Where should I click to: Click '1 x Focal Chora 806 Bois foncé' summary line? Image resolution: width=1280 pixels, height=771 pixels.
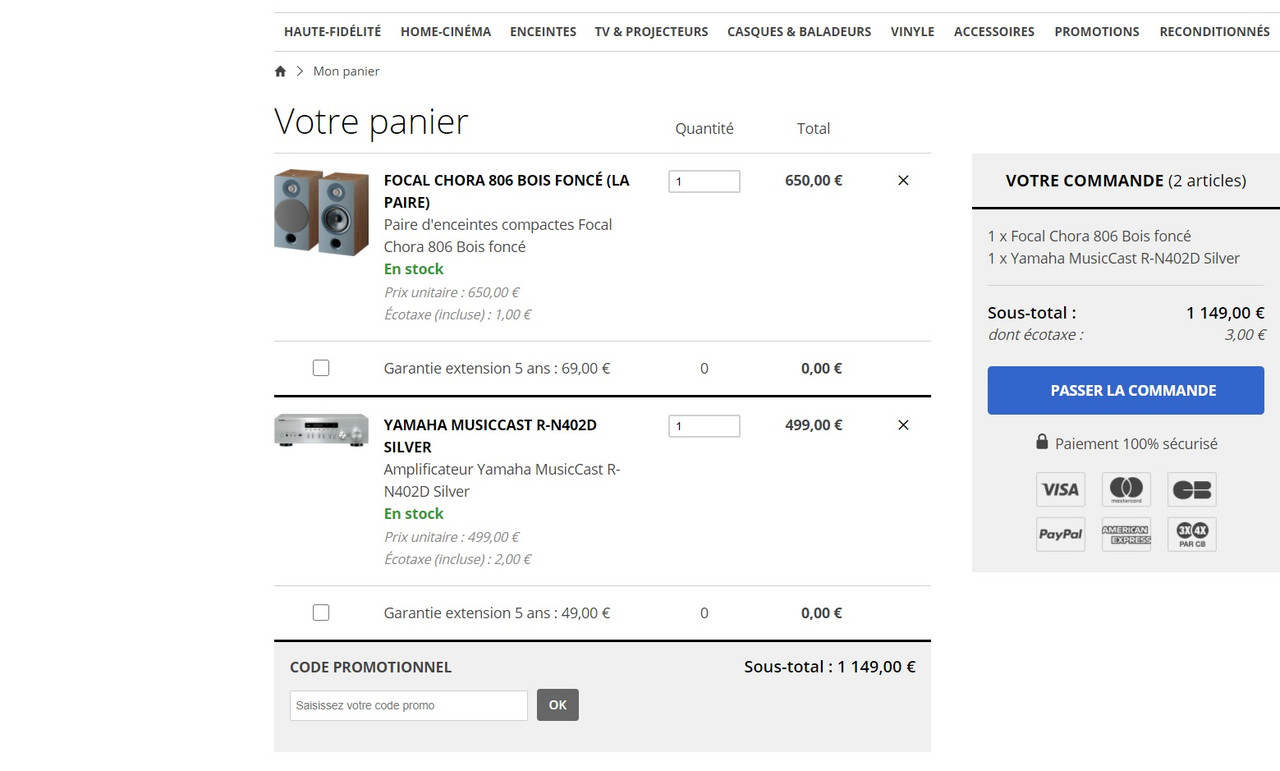[x=1089, y=236]
